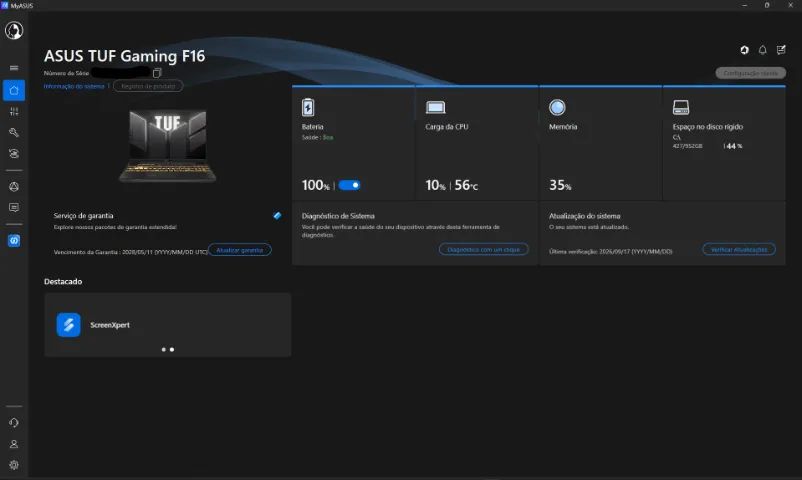Click the Memória circle icon
802x480 pixels.
[557, 107]
